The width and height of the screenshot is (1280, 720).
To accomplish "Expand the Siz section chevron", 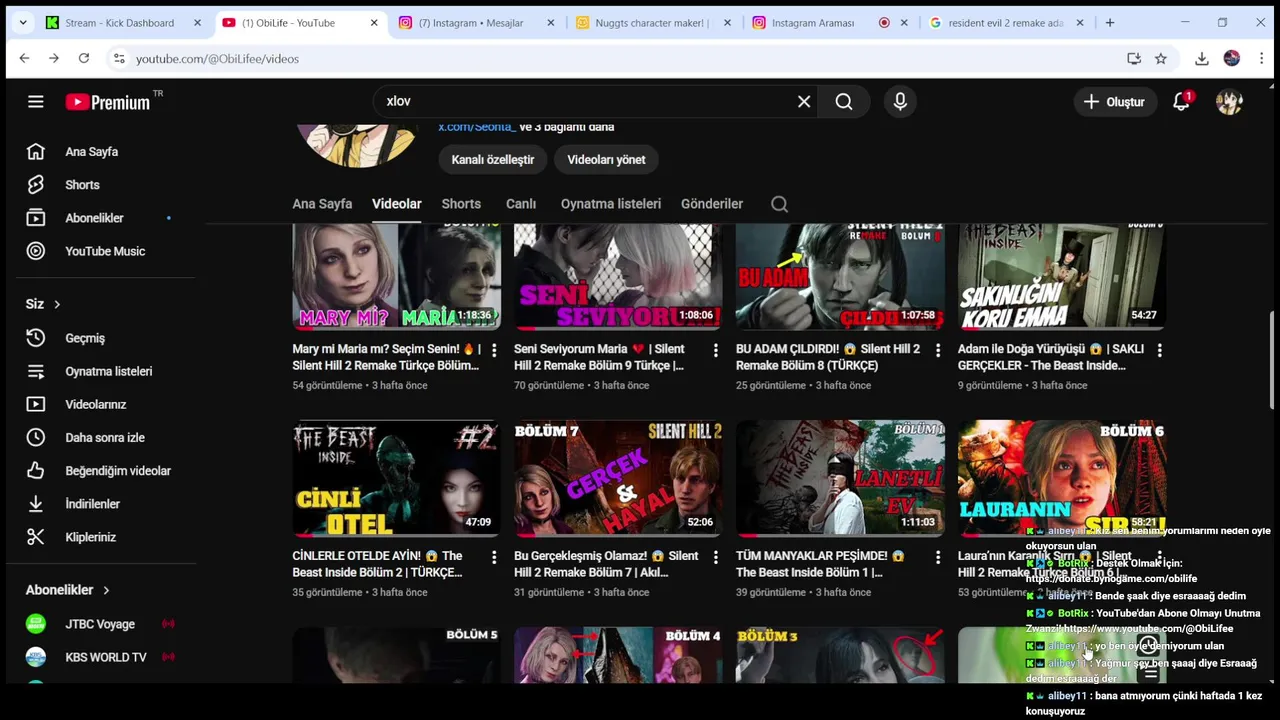I will (x=57, y=304).
